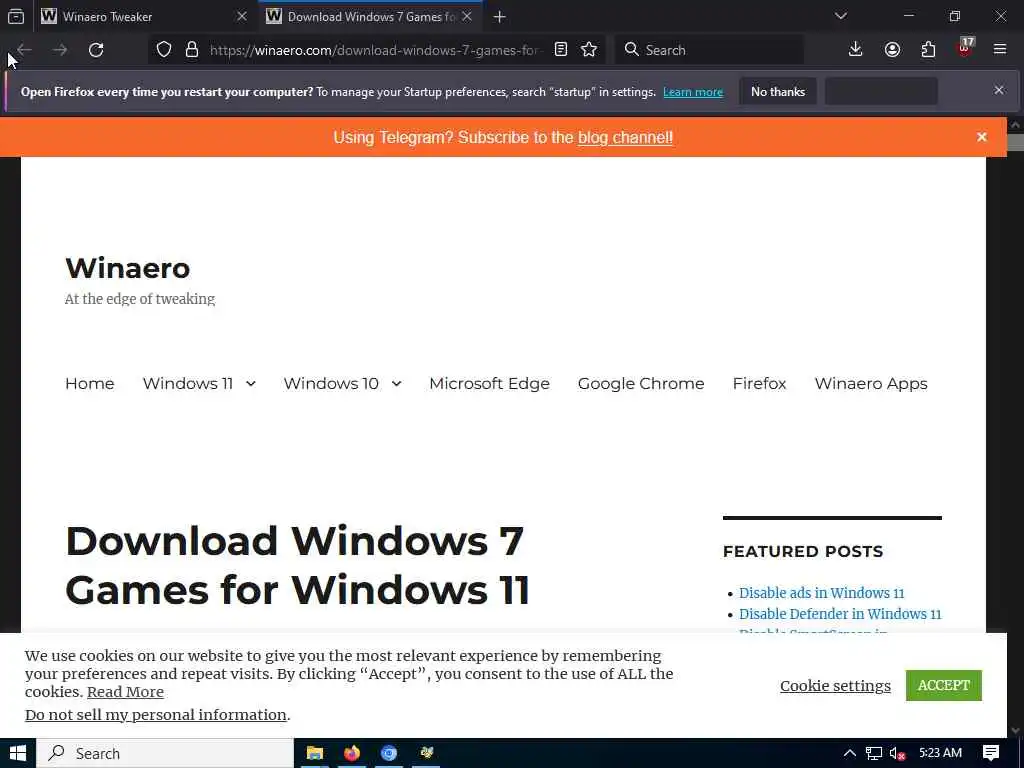Go back to previous page
Viewport: 1024px width, 768px height.
(24, 50)
